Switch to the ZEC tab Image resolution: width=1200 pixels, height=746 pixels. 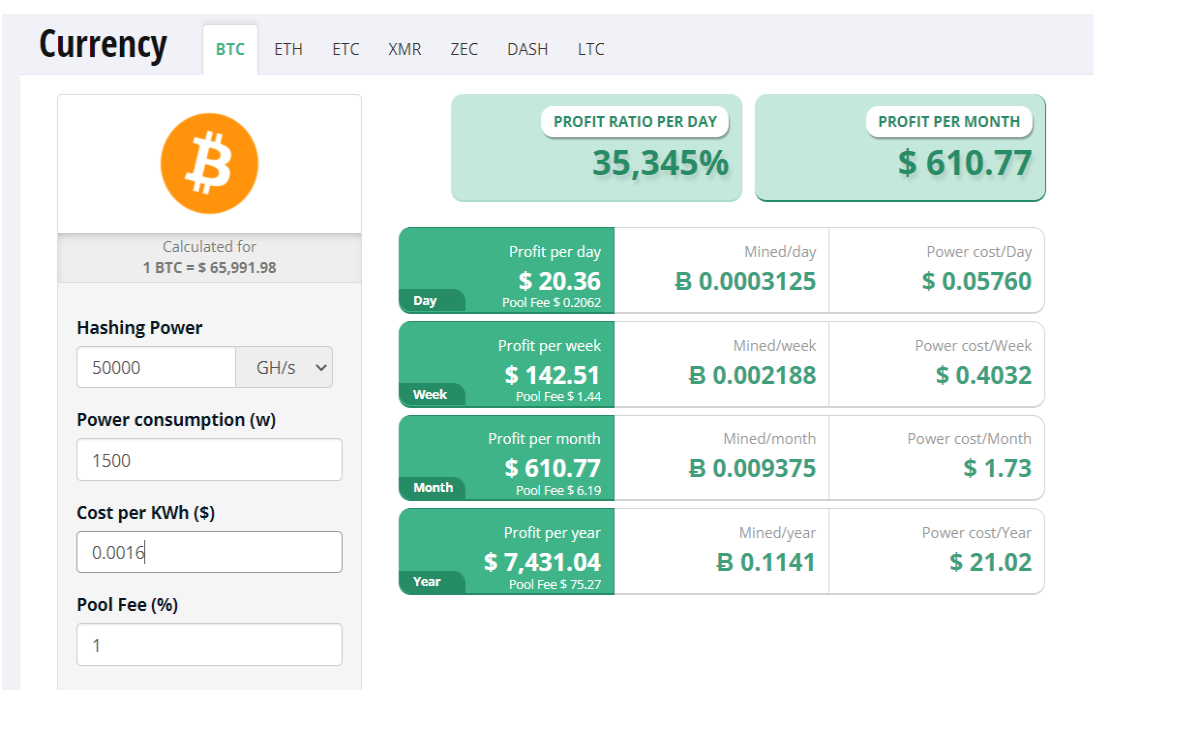click(x=464, y=49)
